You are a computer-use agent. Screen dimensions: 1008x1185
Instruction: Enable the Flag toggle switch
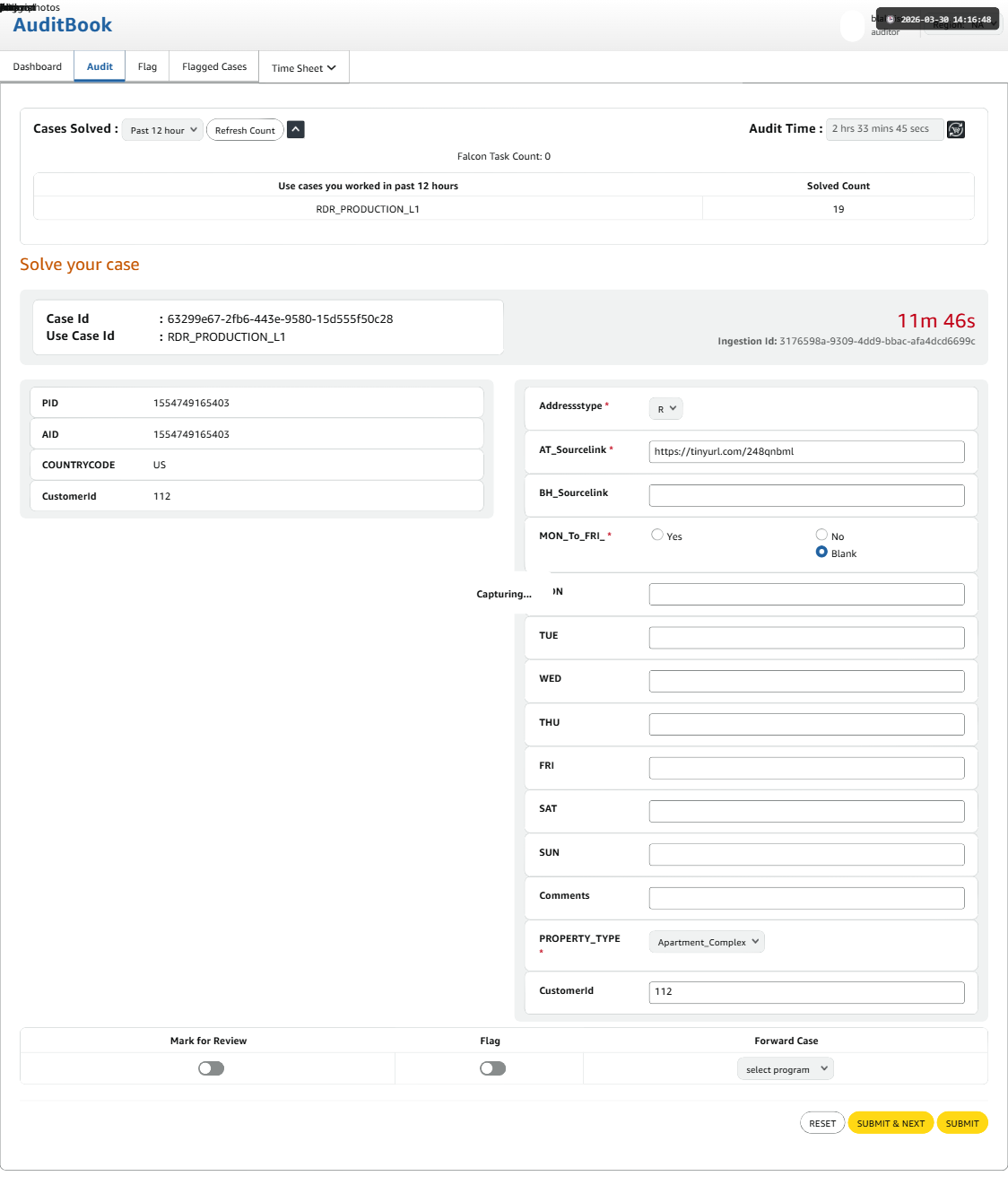click(492, 1068)
